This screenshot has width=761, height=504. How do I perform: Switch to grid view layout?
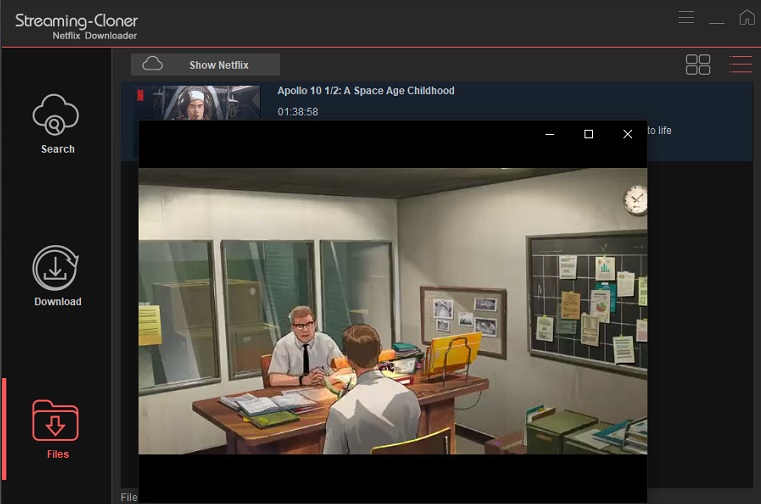point(697,65)
